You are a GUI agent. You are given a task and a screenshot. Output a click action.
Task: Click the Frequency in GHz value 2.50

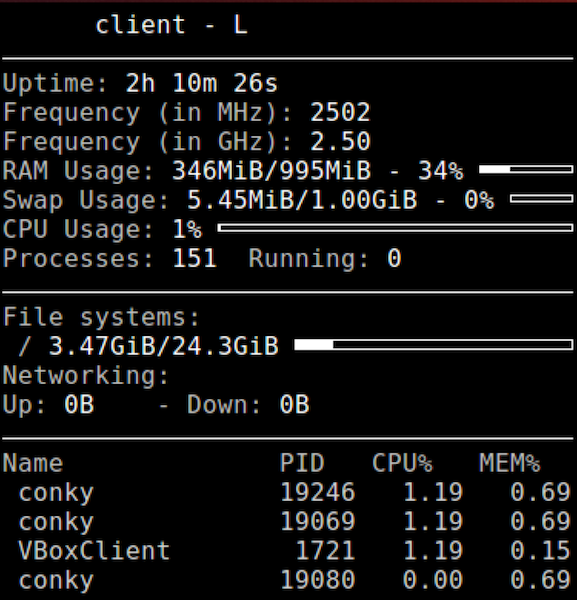tap(340, 141)
